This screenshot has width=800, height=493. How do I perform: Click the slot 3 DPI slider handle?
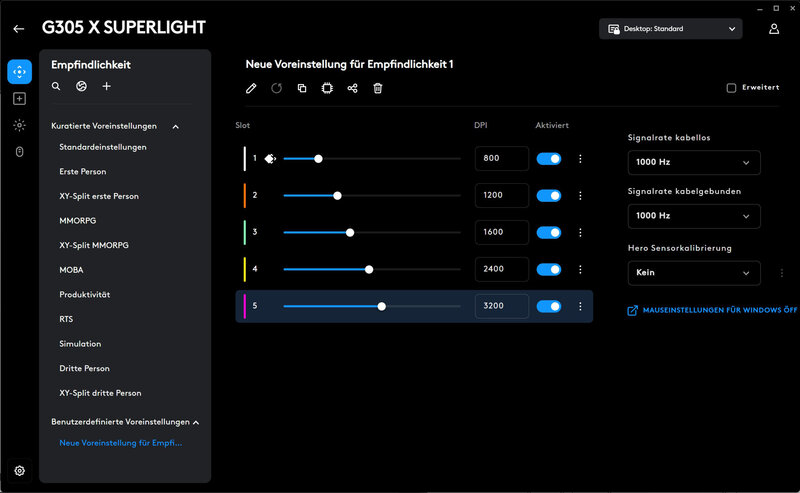pyautogui.click(x=350, y=232)
